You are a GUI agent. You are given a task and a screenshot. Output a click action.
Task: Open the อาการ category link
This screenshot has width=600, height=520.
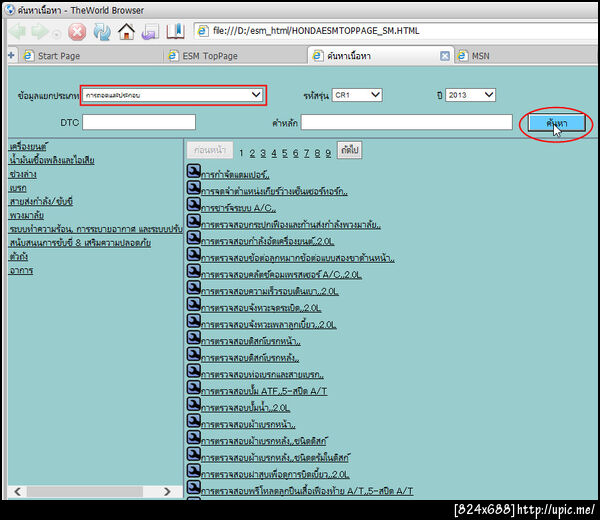point(21,270)
